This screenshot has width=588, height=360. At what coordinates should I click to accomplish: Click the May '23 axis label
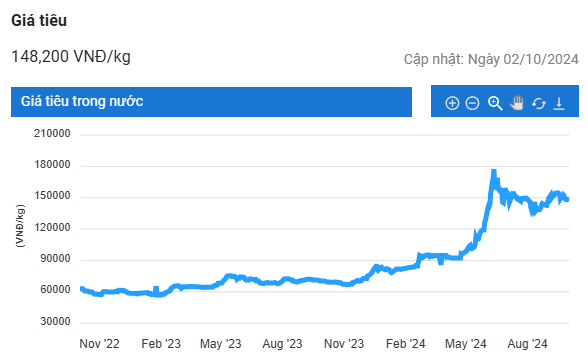220,344
